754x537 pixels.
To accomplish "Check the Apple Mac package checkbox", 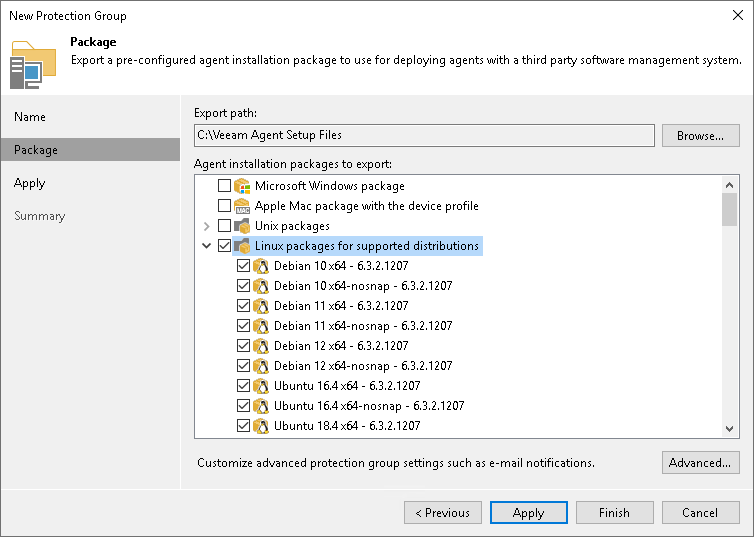I will pos(224,206).
